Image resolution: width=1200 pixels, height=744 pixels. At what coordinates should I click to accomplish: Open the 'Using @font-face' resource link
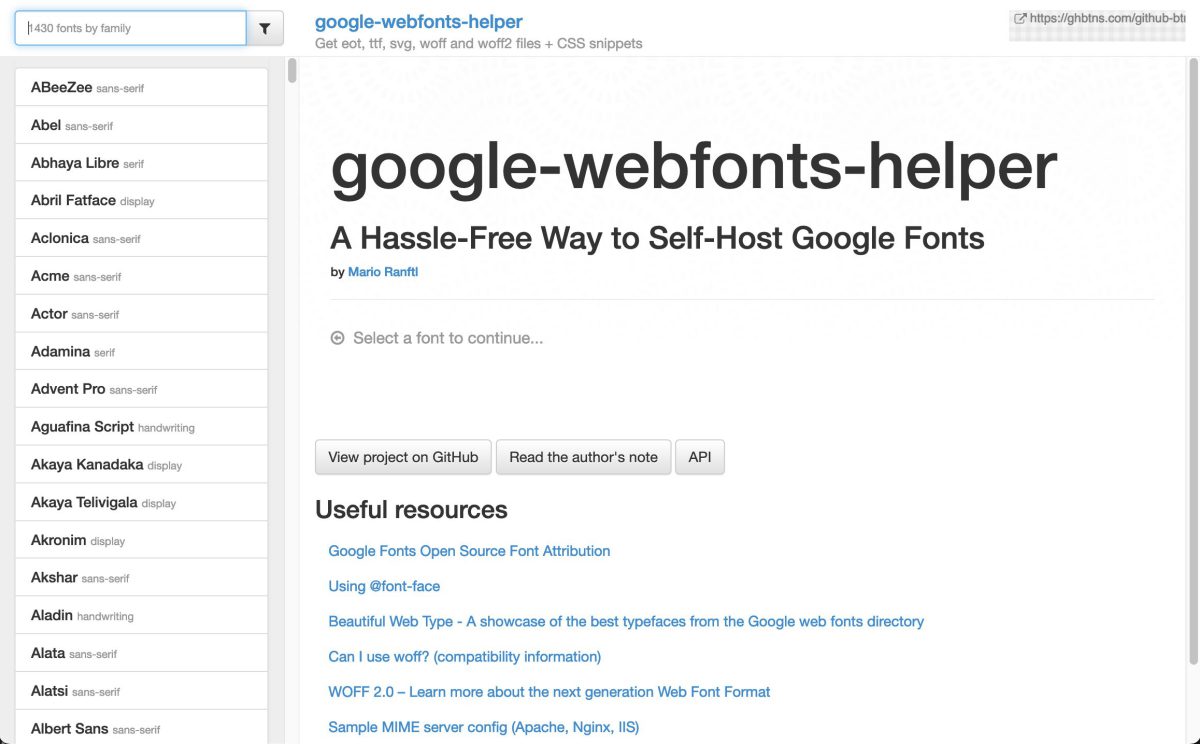[x=384, y=586]
